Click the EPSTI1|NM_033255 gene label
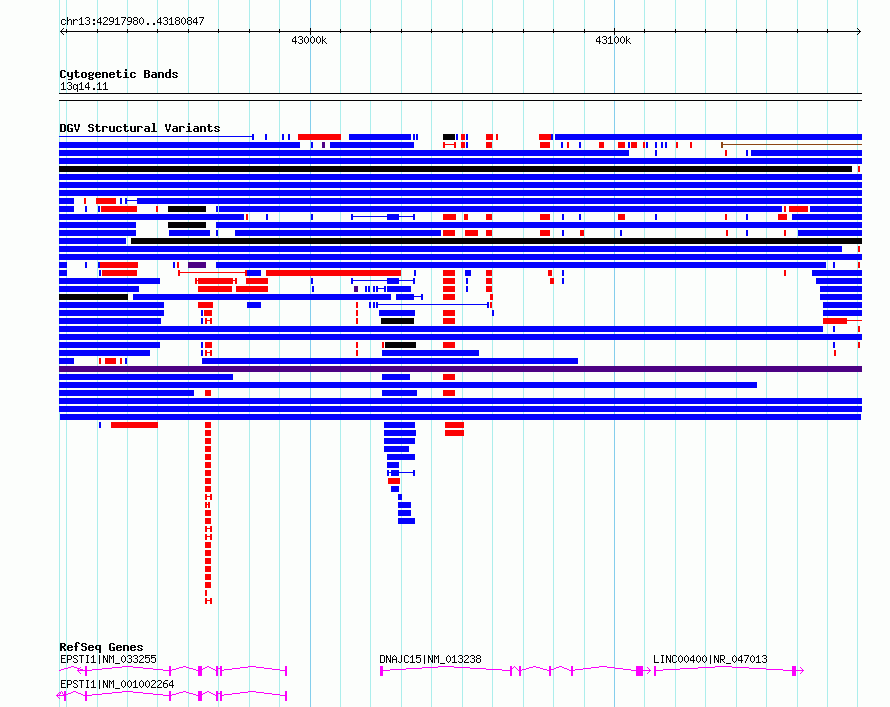The width and height of the screenshot is (890, 707). click(x=108, y=659)
